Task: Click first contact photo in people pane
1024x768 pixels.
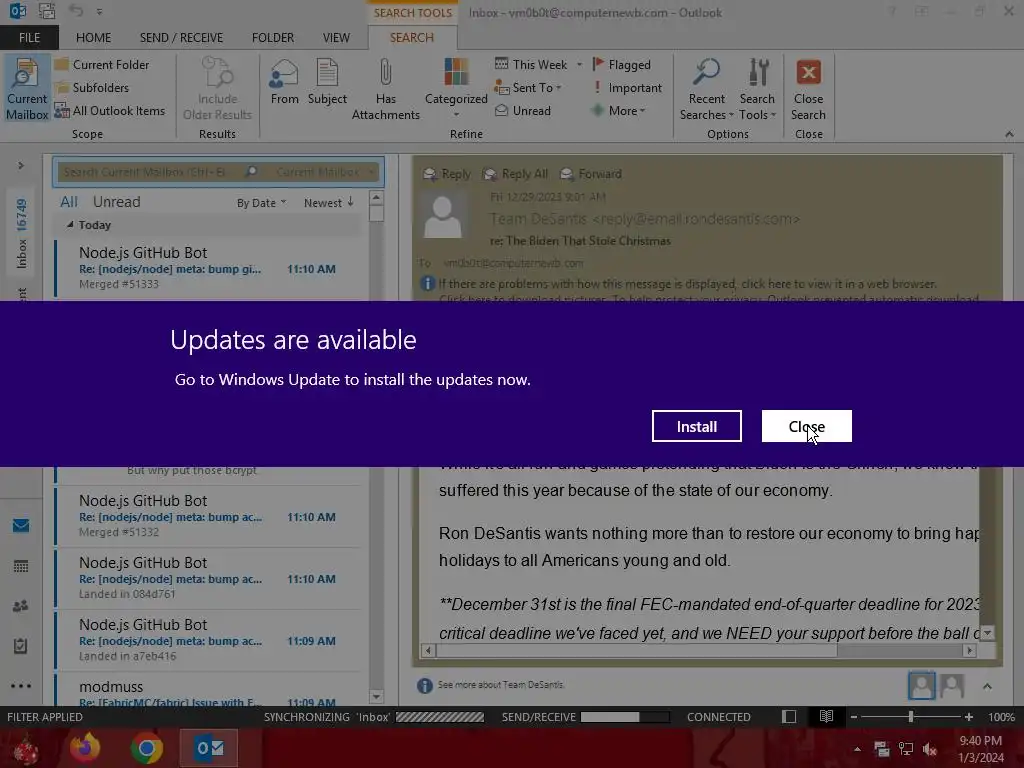Action: tap(921, 686)
